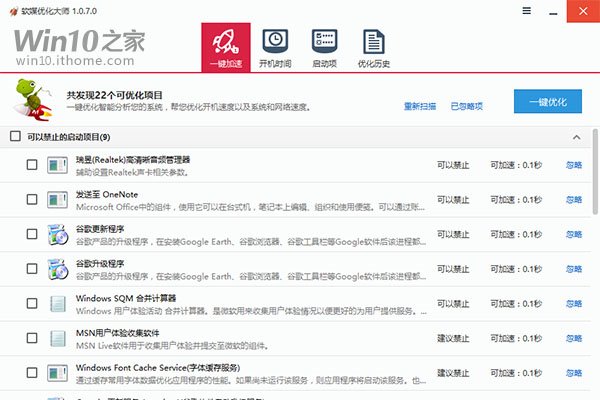Click 忽略 for the Realtek audio manager

(574, 165)
